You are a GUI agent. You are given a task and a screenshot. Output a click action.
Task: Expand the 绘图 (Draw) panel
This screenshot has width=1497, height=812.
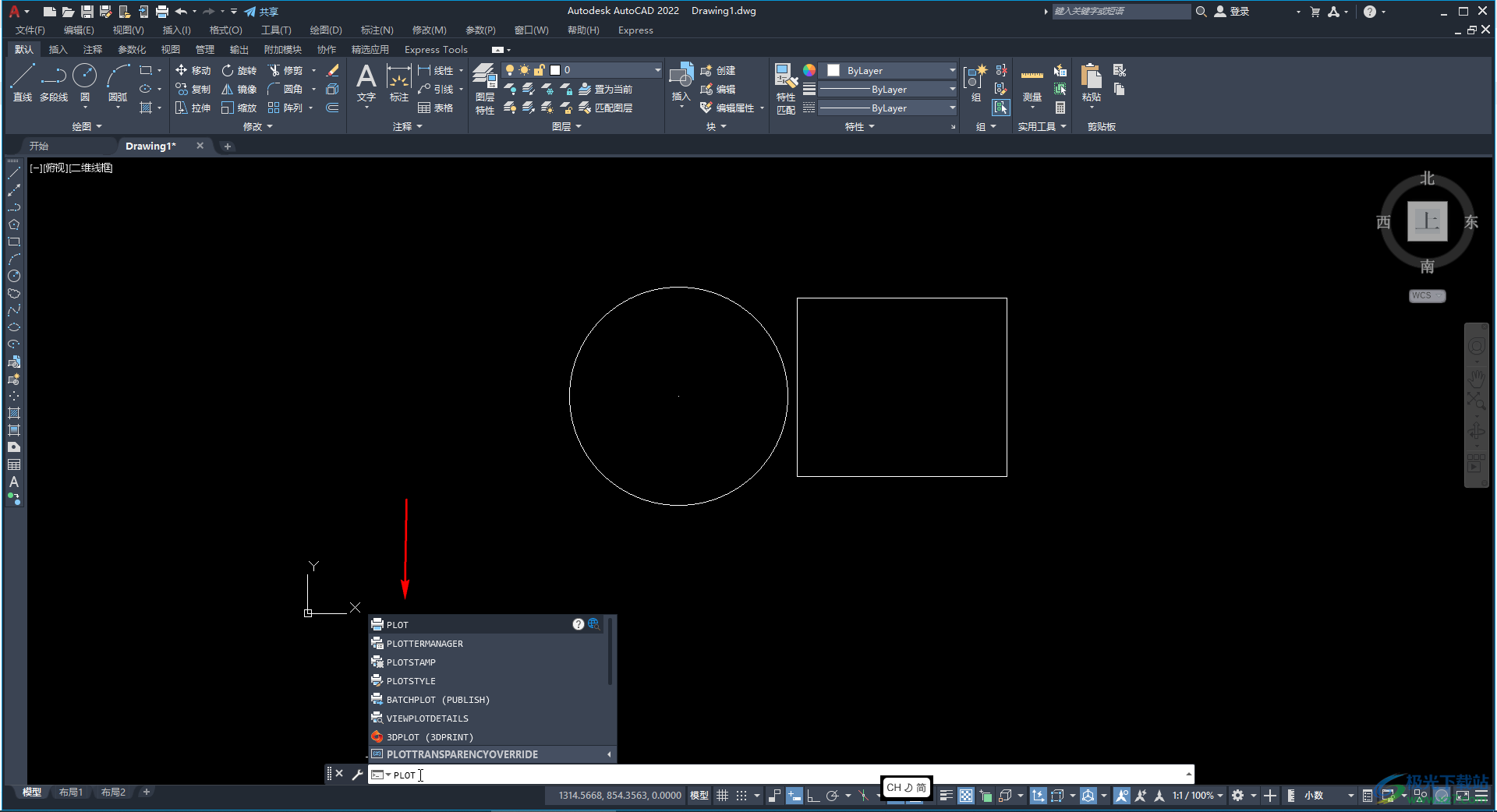click(x=87, y=126)
